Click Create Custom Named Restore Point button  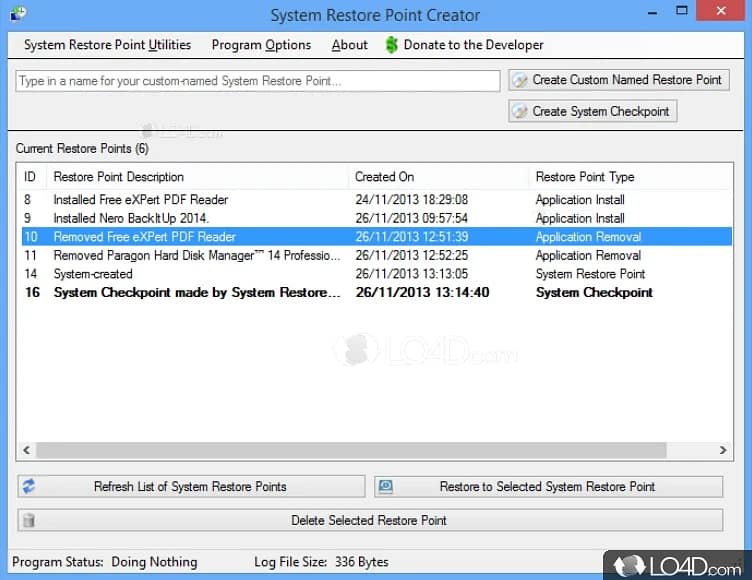click(619, 80)
